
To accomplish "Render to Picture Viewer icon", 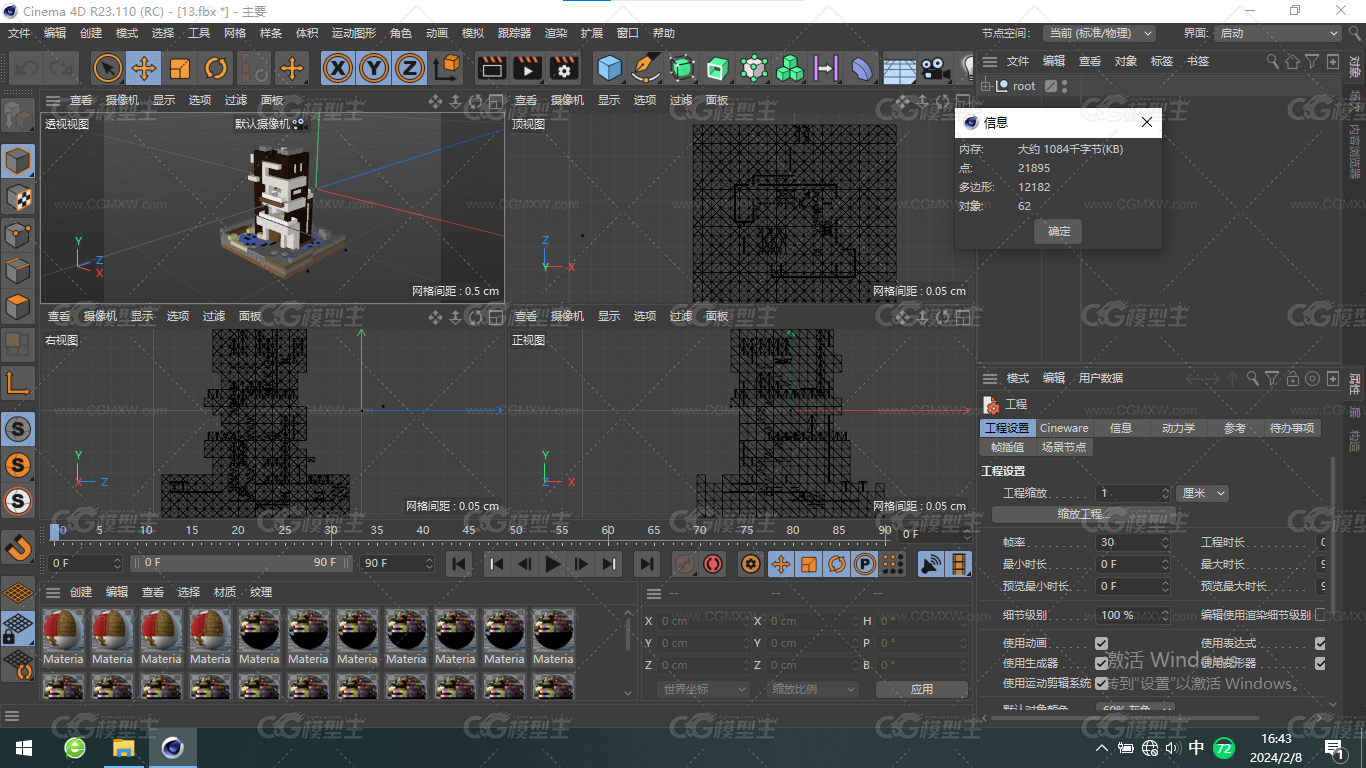I will click(x=527, y=68).
